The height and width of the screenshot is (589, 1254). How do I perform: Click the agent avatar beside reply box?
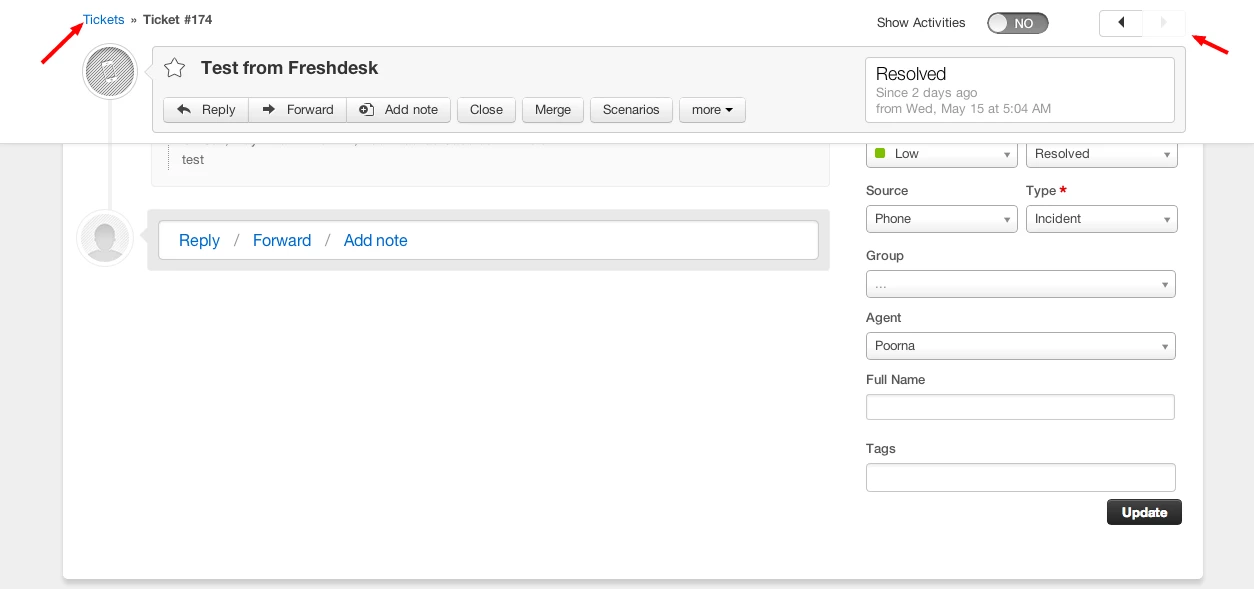(105, 238)
